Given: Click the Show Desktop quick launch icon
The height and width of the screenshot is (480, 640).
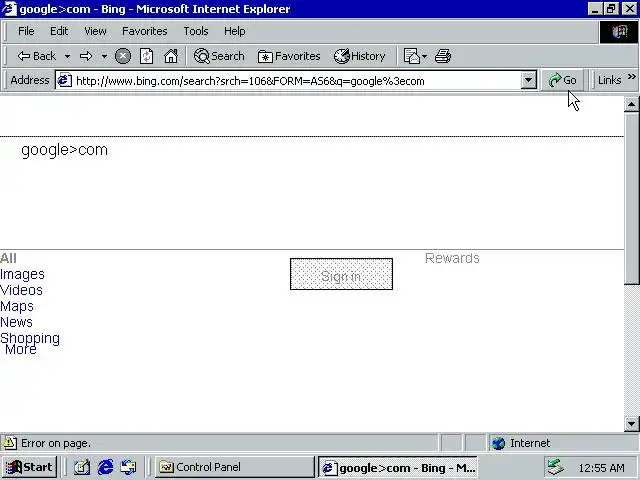Looking at the screenshot, I should click(x=82, y=467).
